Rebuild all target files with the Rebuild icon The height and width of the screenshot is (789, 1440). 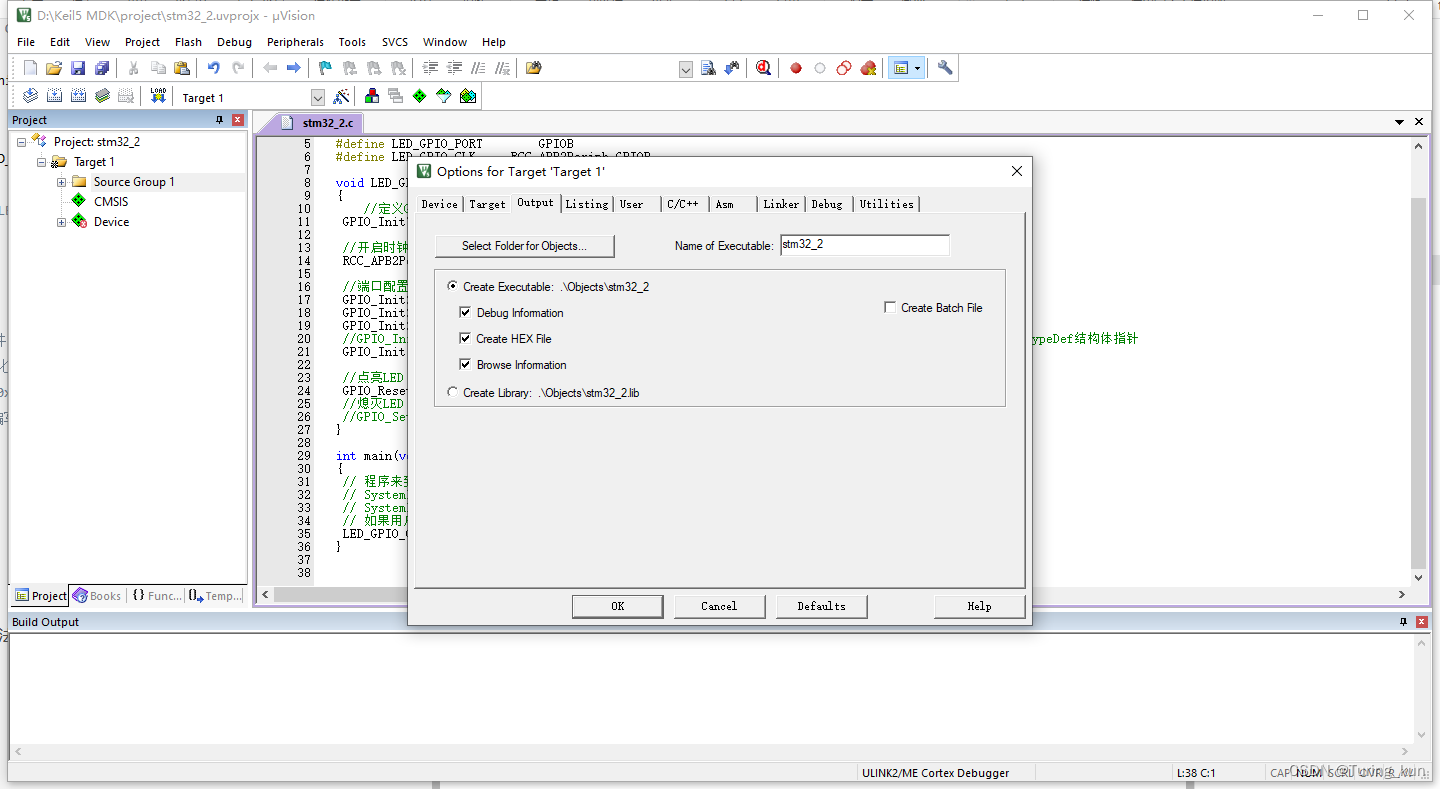[x=78, y=96]
